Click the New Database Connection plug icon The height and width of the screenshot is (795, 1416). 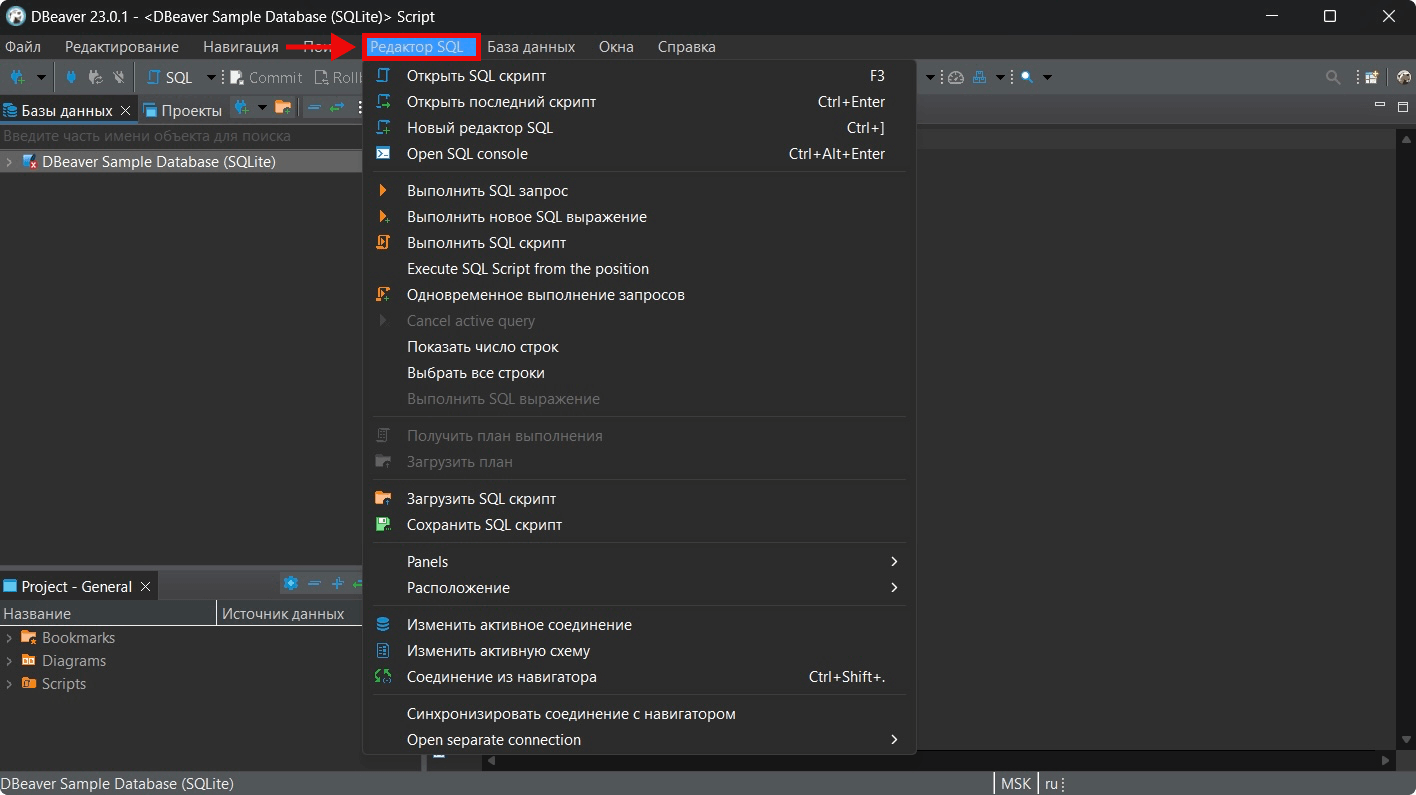[x=18, y=77]
